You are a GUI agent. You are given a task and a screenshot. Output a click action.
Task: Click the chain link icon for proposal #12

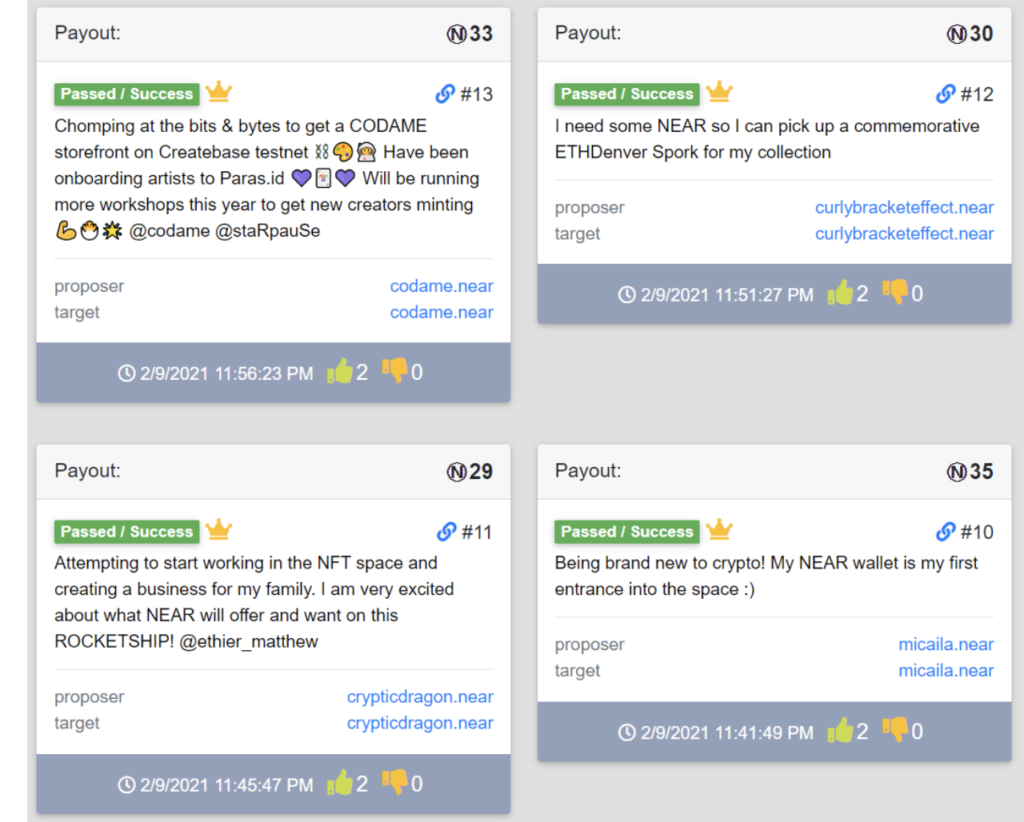[945, 94]
